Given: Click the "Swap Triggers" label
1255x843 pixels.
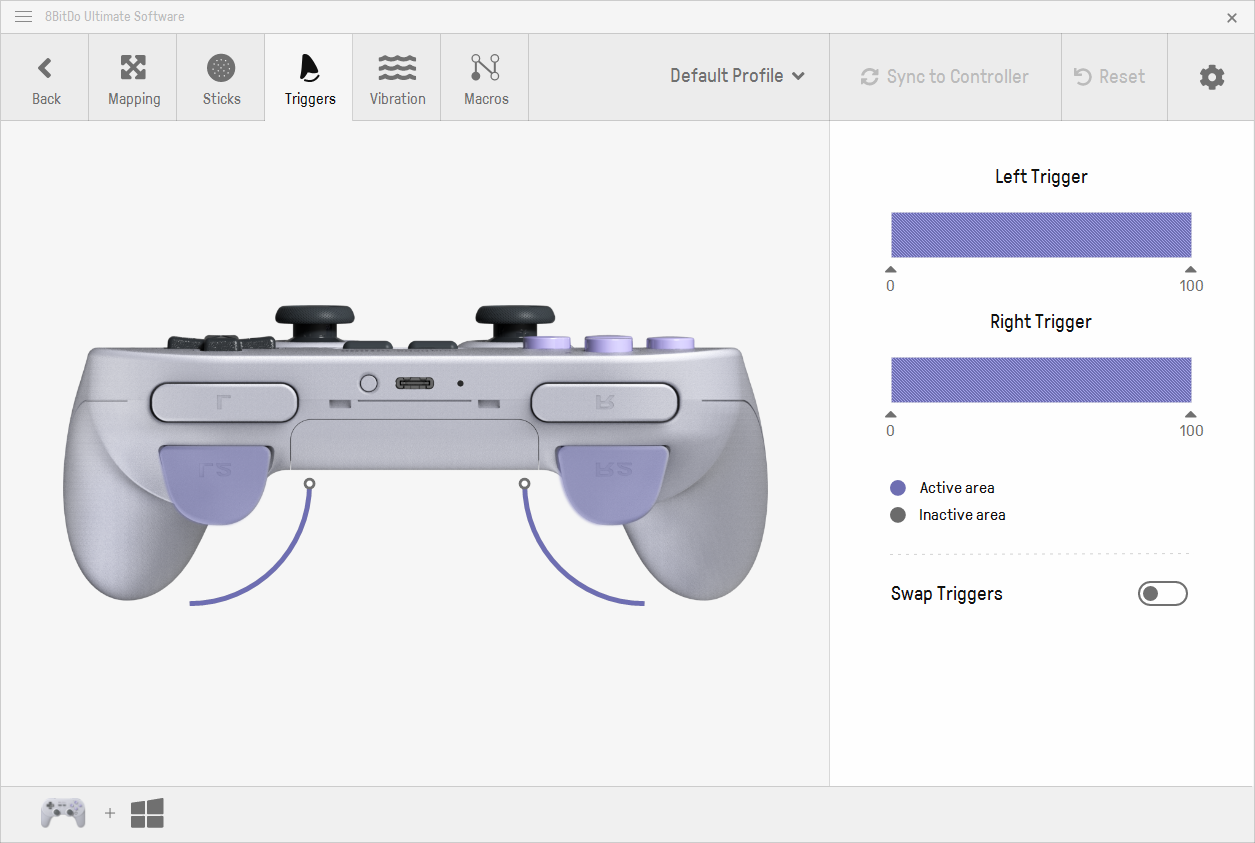Looking at the screenshot, I should [947, 594].
